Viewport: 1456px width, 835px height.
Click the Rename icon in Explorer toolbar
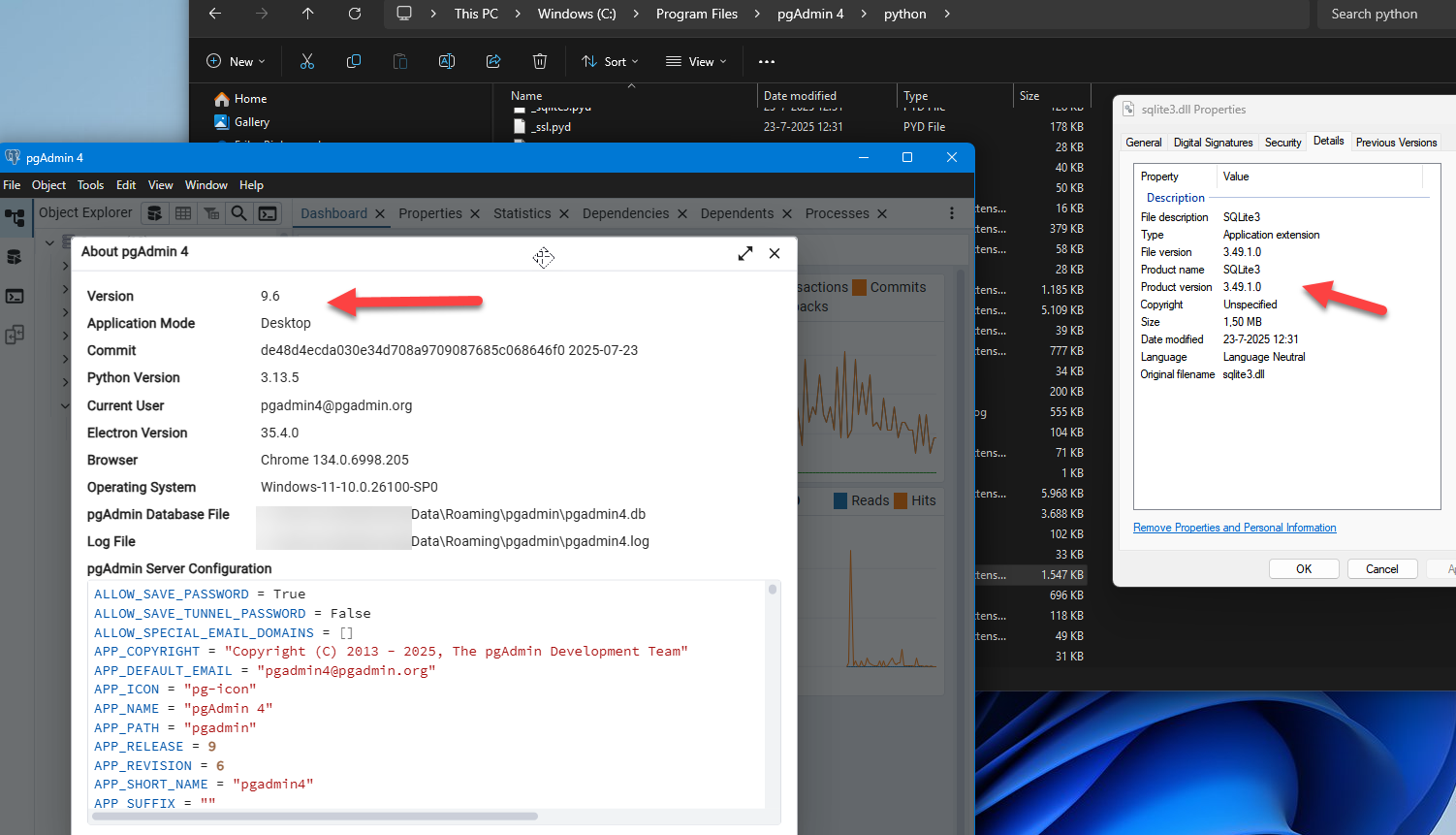(447, 61)
